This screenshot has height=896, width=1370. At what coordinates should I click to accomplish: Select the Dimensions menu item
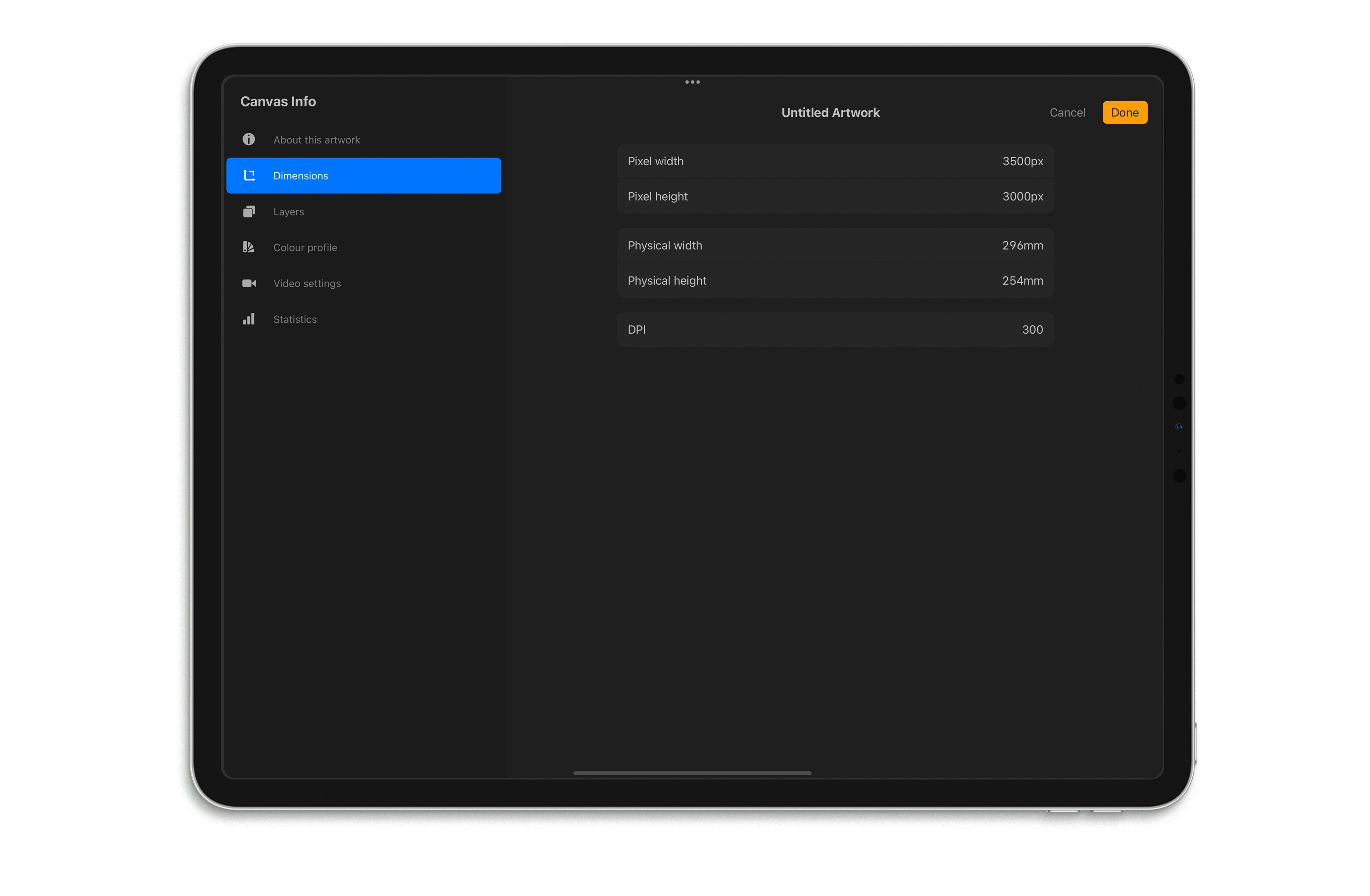click(364, 176)
